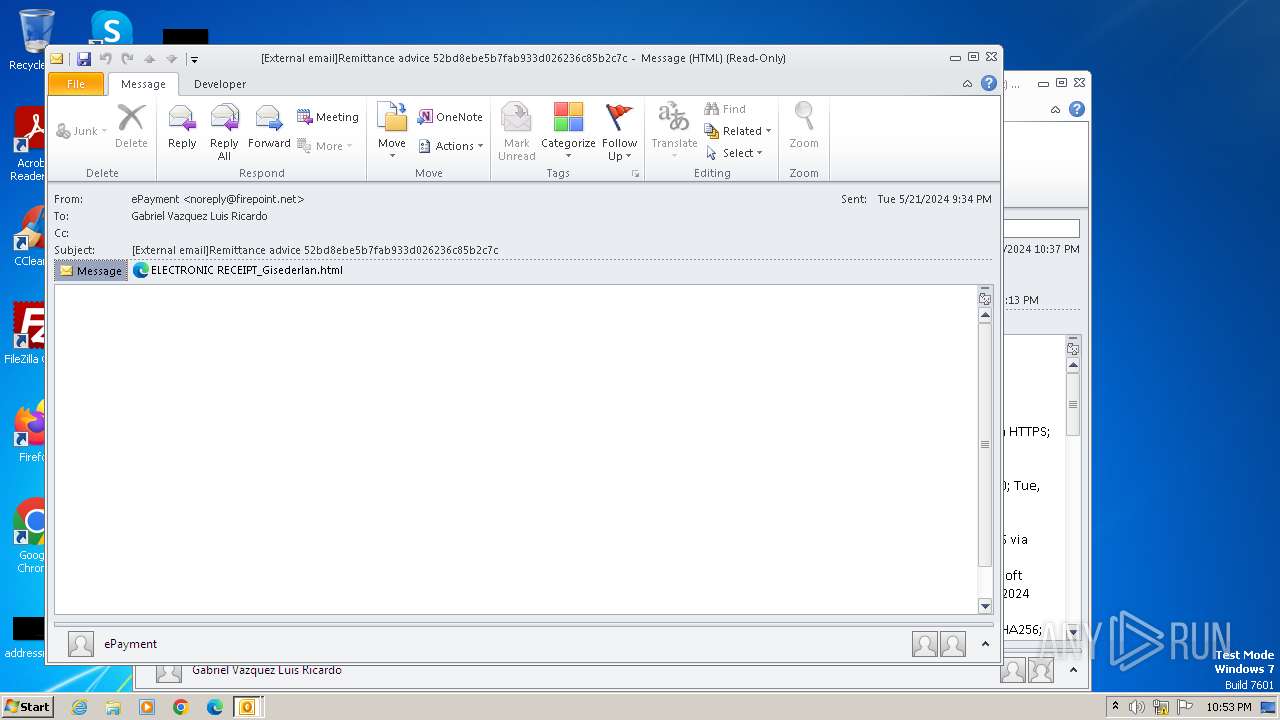The image size is (1280, 720).
Task: Click the volume speaker tray icon
Action: (x=1137, y=707)
